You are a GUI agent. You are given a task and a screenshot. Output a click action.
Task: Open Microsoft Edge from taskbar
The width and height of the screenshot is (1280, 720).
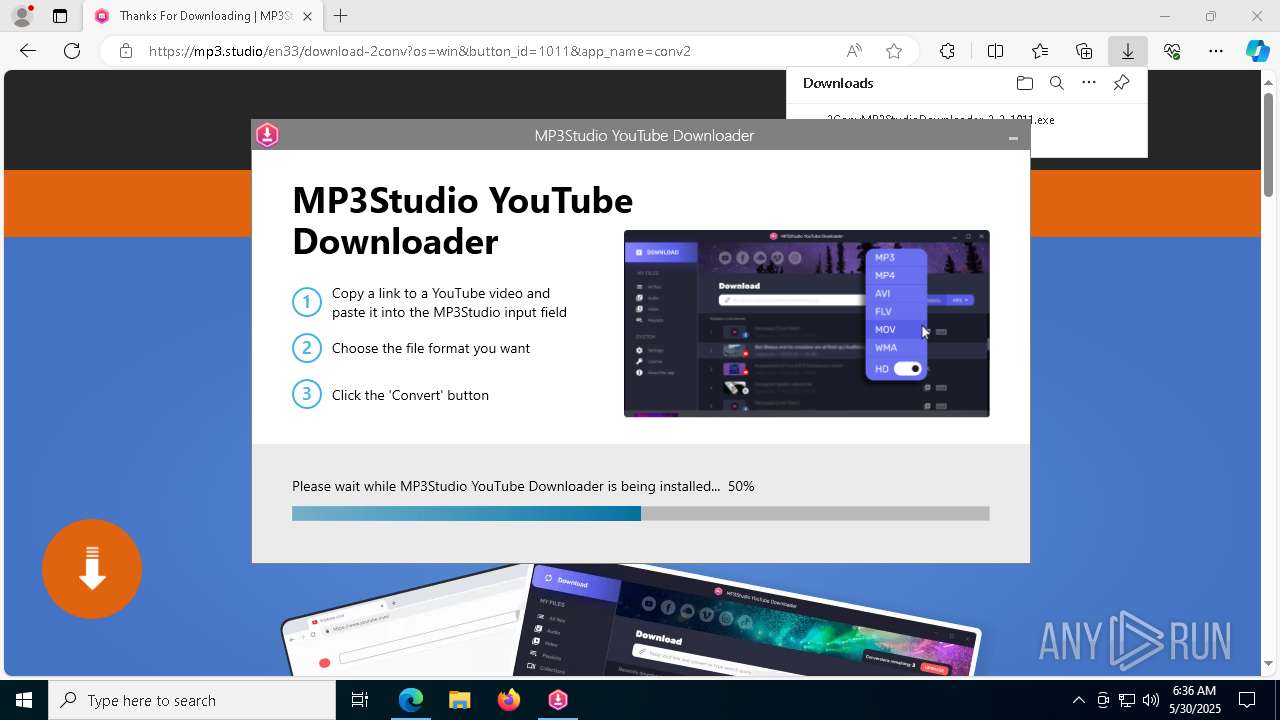coord(411,700)
